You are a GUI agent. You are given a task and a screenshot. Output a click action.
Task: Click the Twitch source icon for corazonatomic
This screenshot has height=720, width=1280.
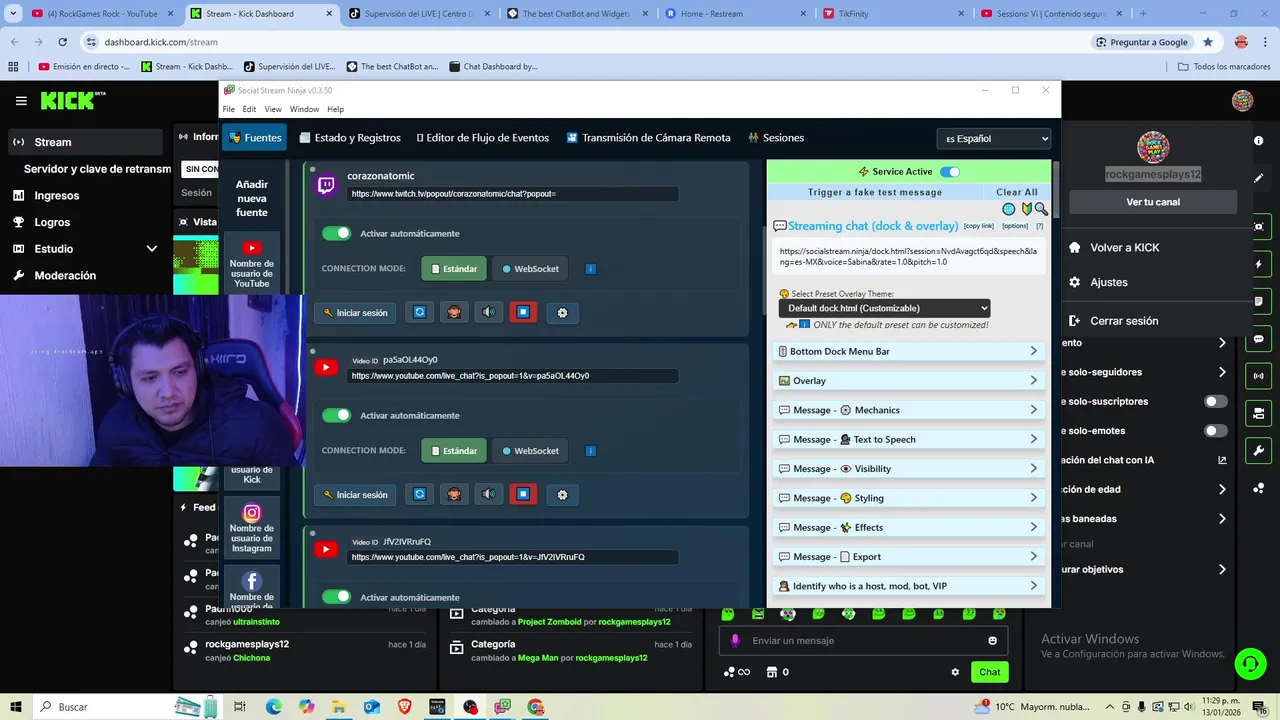(x=325, y=185)
